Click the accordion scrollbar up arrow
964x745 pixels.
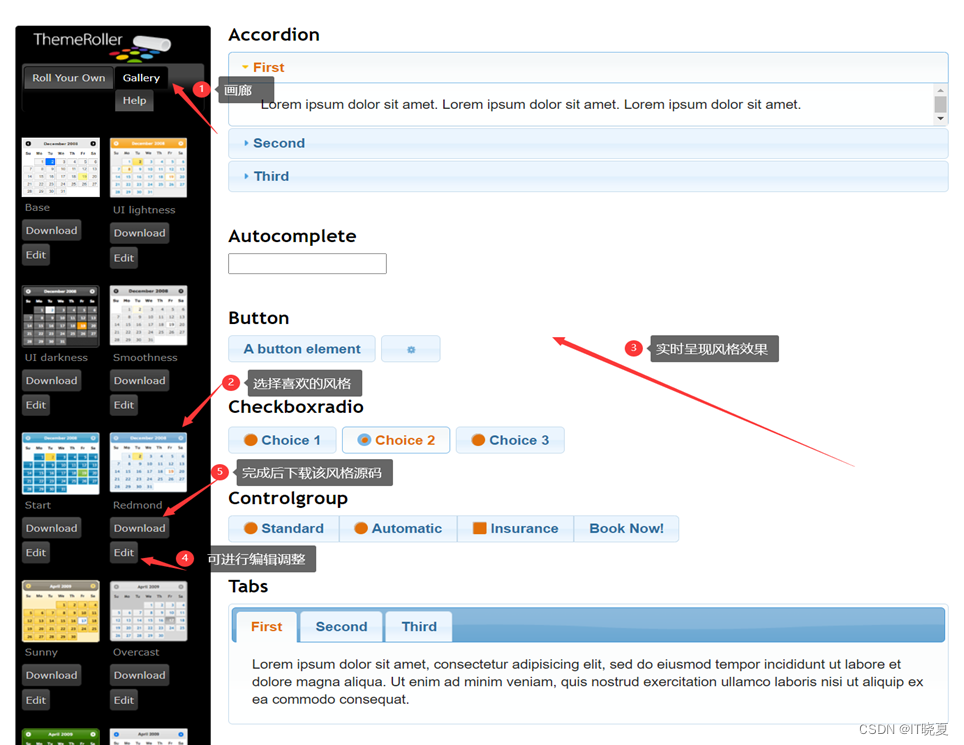tap(940, 90)
